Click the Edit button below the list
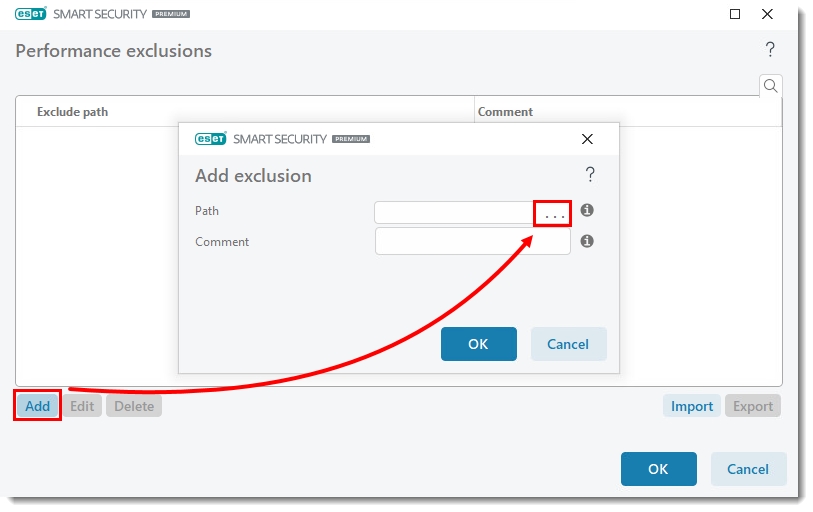 tap(82, 406)
